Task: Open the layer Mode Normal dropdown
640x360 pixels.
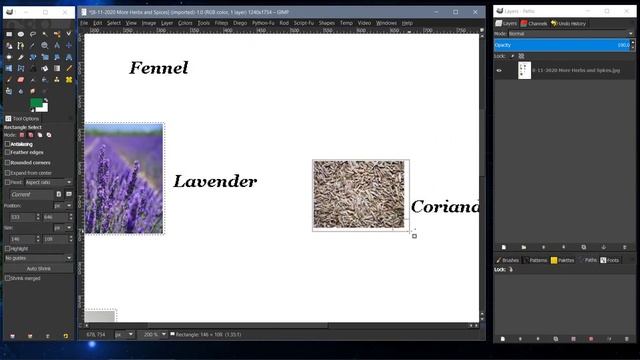Action: tap(571, 34)
